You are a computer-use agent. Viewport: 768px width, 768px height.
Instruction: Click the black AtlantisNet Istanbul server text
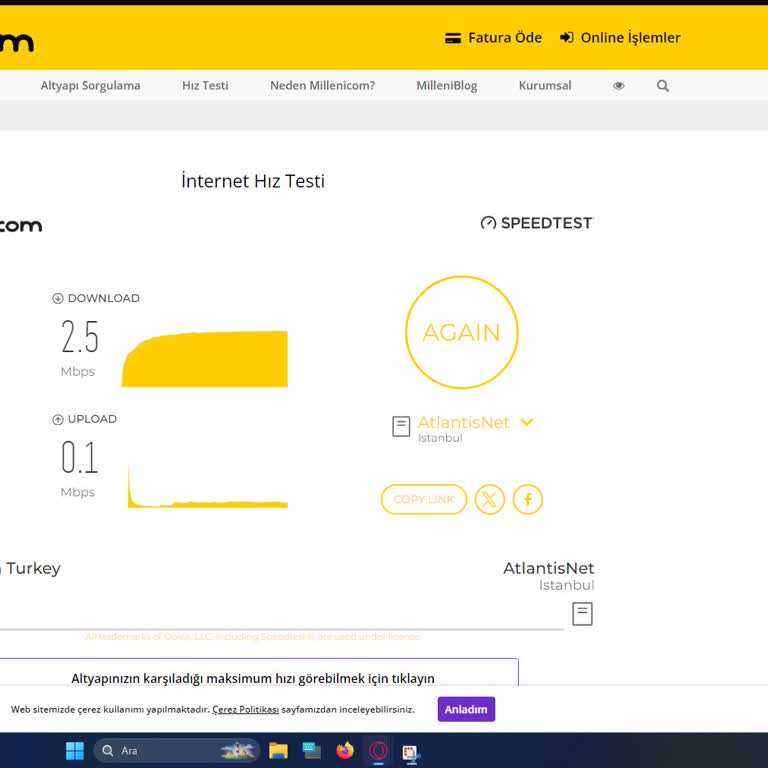click(549, 576)
